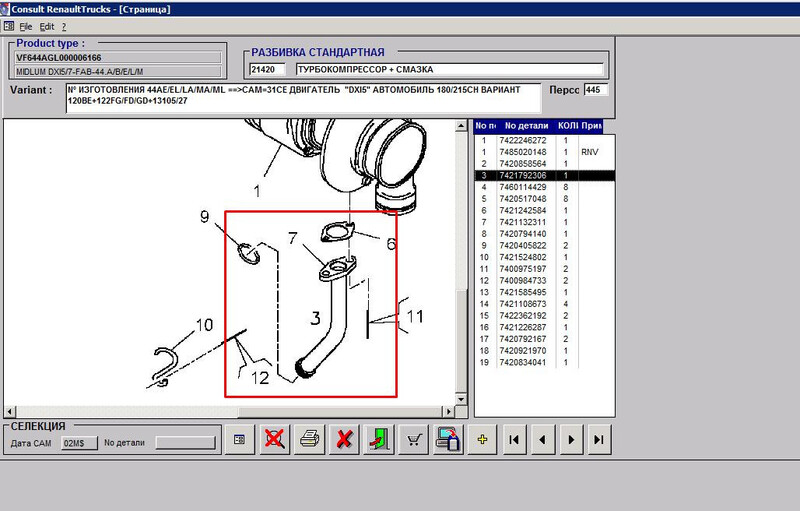Click callout number 9 in the diagram
The width and height of the screenshot is (800, 511).
[x=205, y=217]
